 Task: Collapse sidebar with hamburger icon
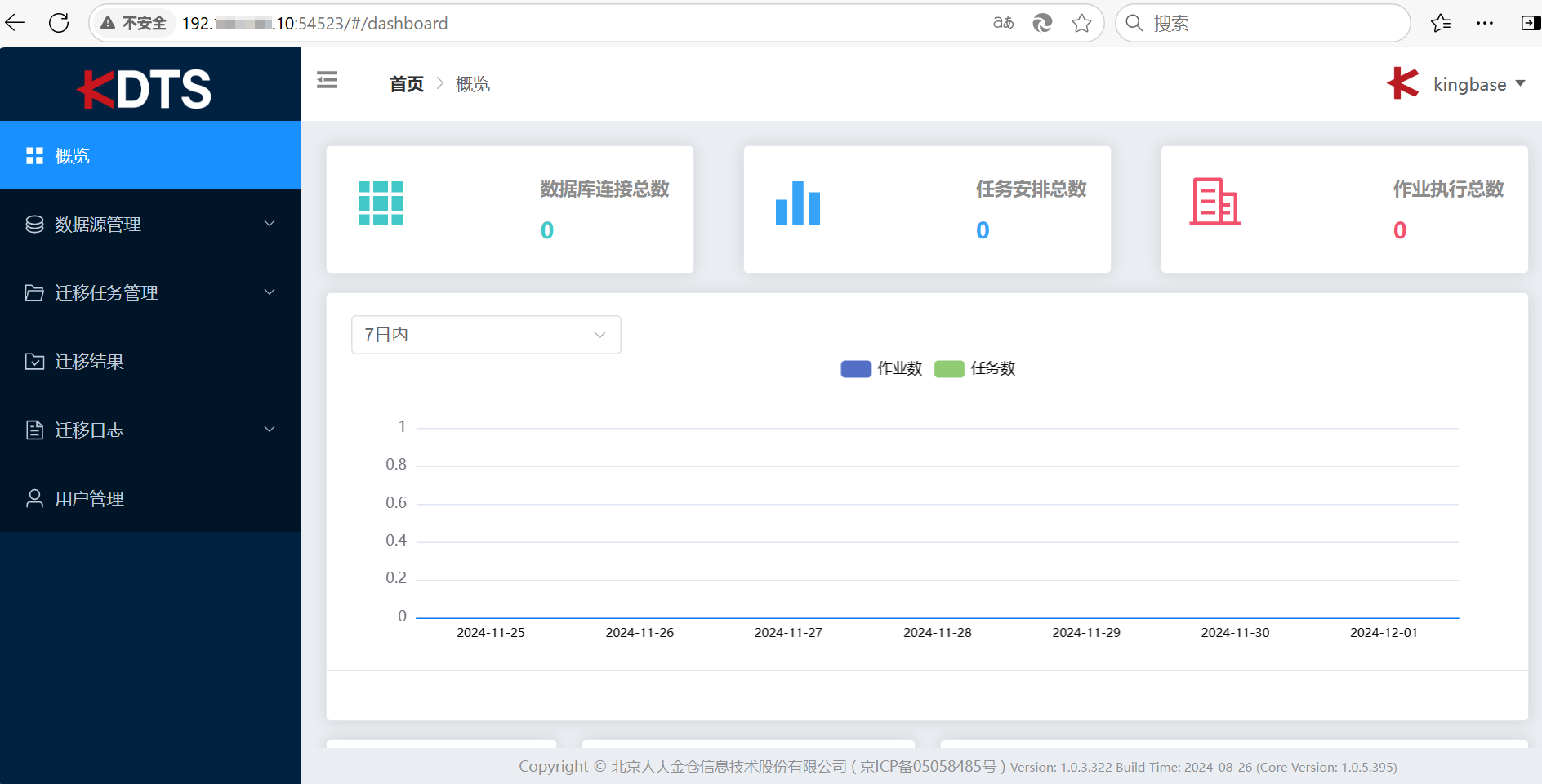(328, 80)
